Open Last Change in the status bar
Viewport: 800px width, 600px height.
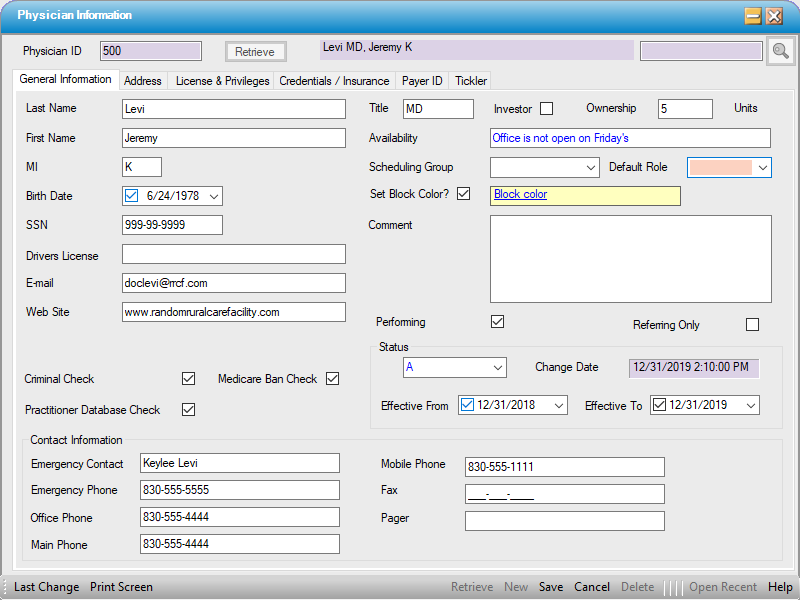46,587
